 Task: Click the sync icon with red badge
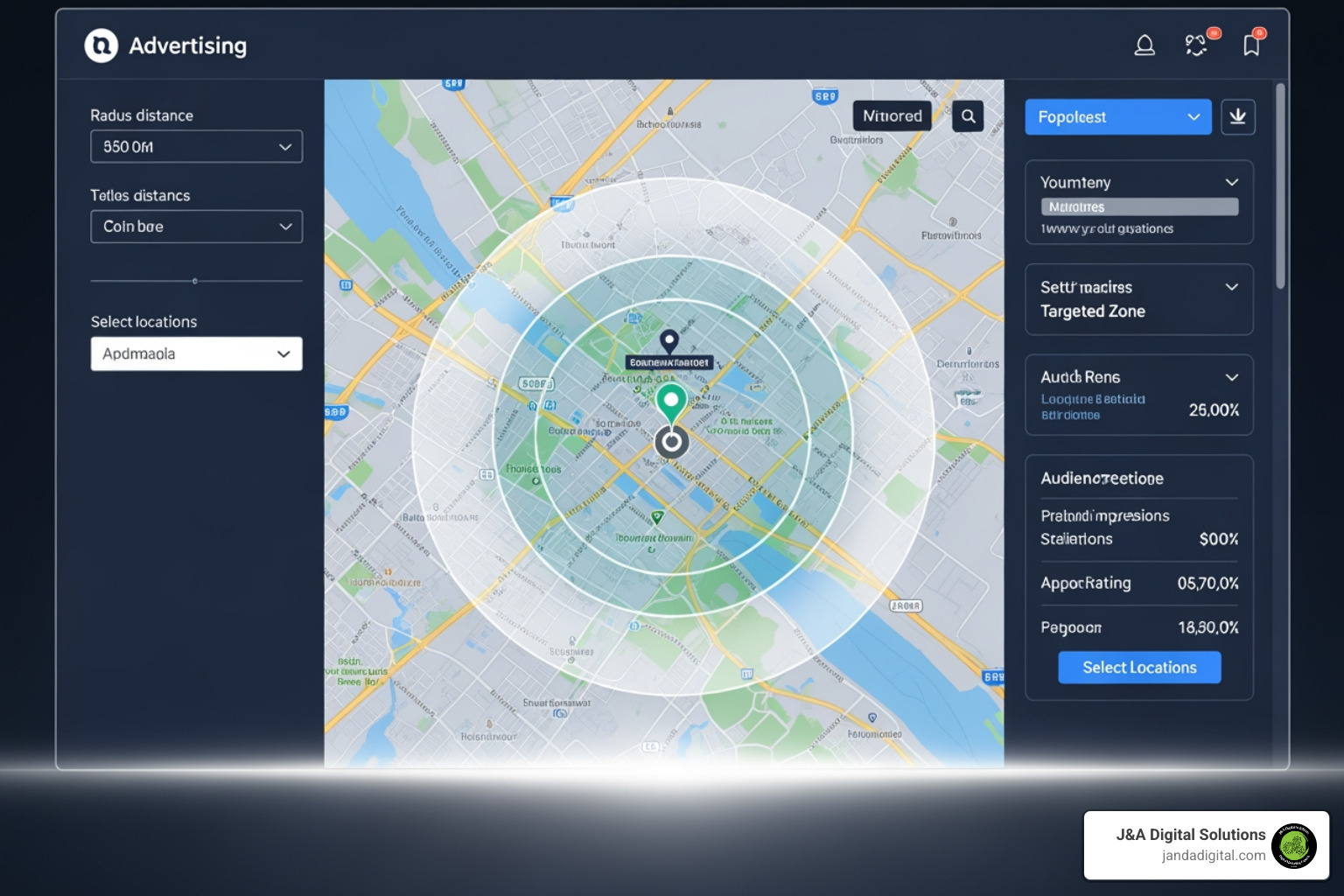(1196, 45)
